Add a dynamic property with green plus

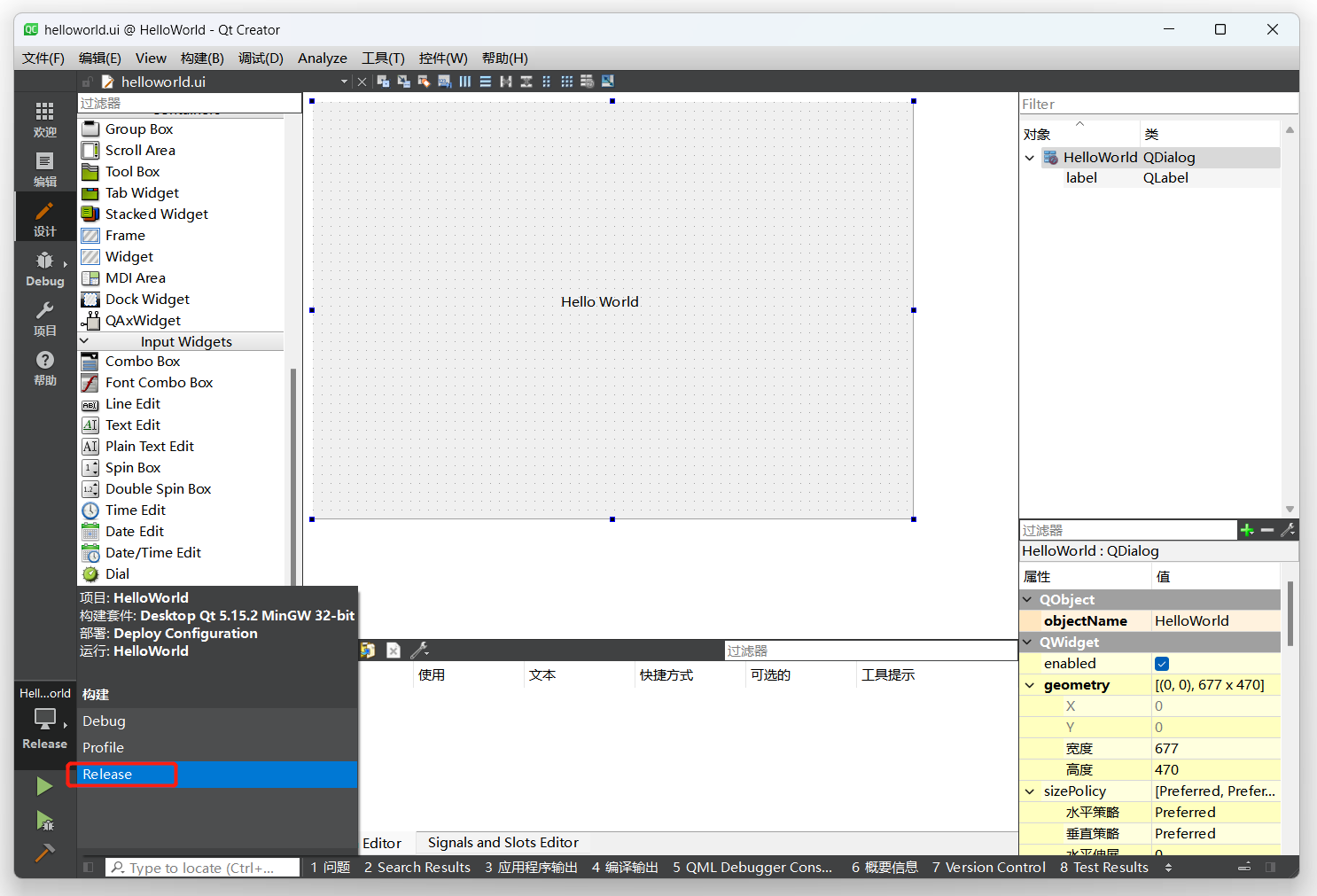click(x=1247, y=530)
